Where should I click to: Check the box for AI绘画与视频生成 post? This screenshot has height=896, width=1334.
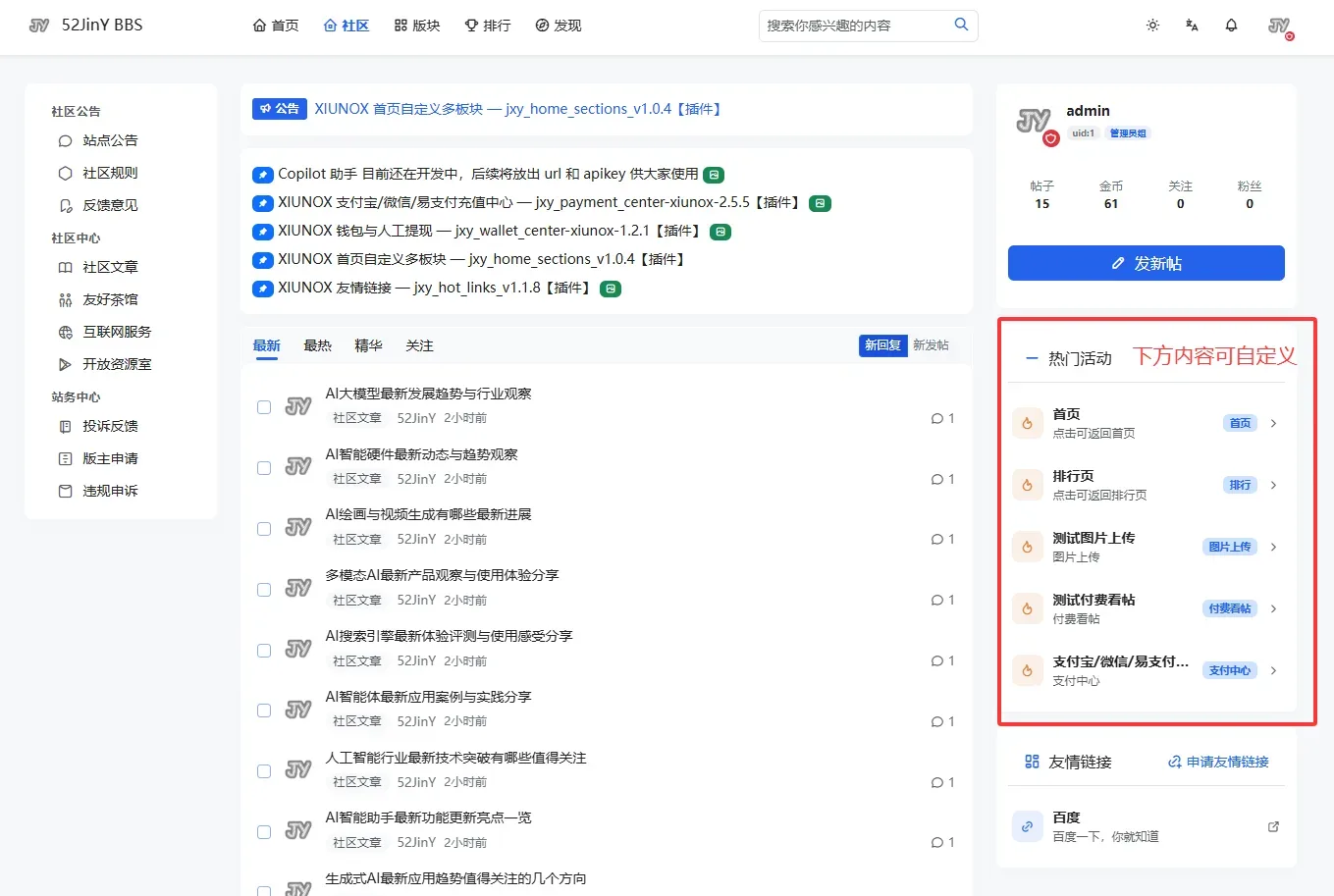264,528
